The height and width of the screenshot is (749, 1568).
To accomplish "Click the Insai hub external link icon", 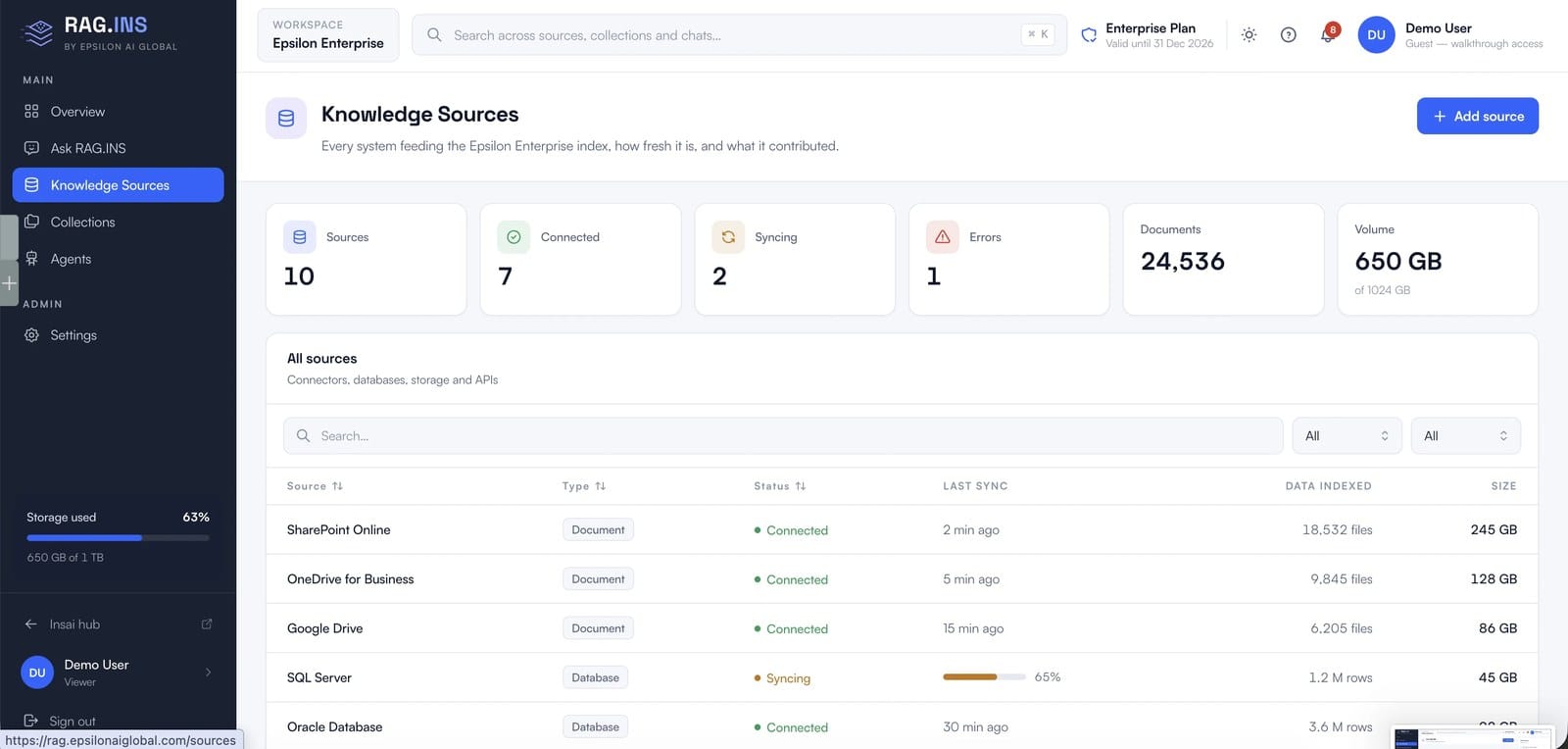I will (x=207, y=624).
